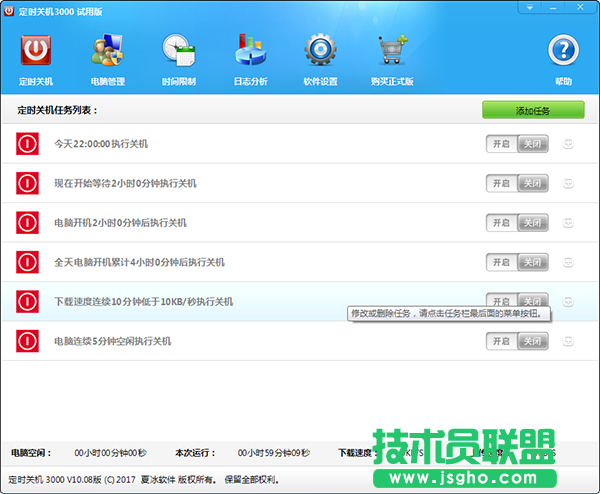Set 关闭 for 电脑连续5分钟空闲 task
Viewport: 600px width, 494px height.
[x=533, y=341]
